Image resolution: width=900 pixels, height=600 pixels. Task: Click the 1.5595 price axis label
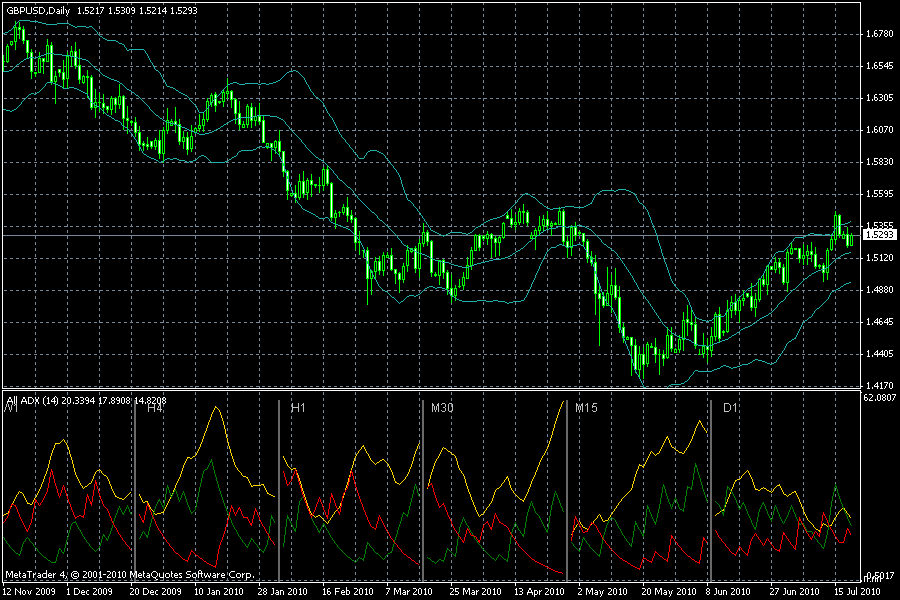tap(880, 194)
